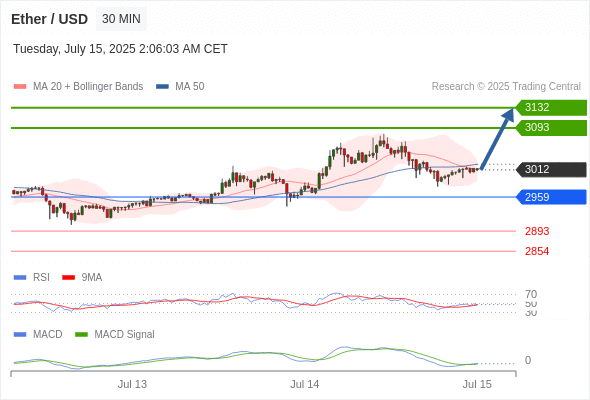Screen dimensions: 590x400
Task: Click the green MACD Signal legend swatch
Action: tap(81, 335)
